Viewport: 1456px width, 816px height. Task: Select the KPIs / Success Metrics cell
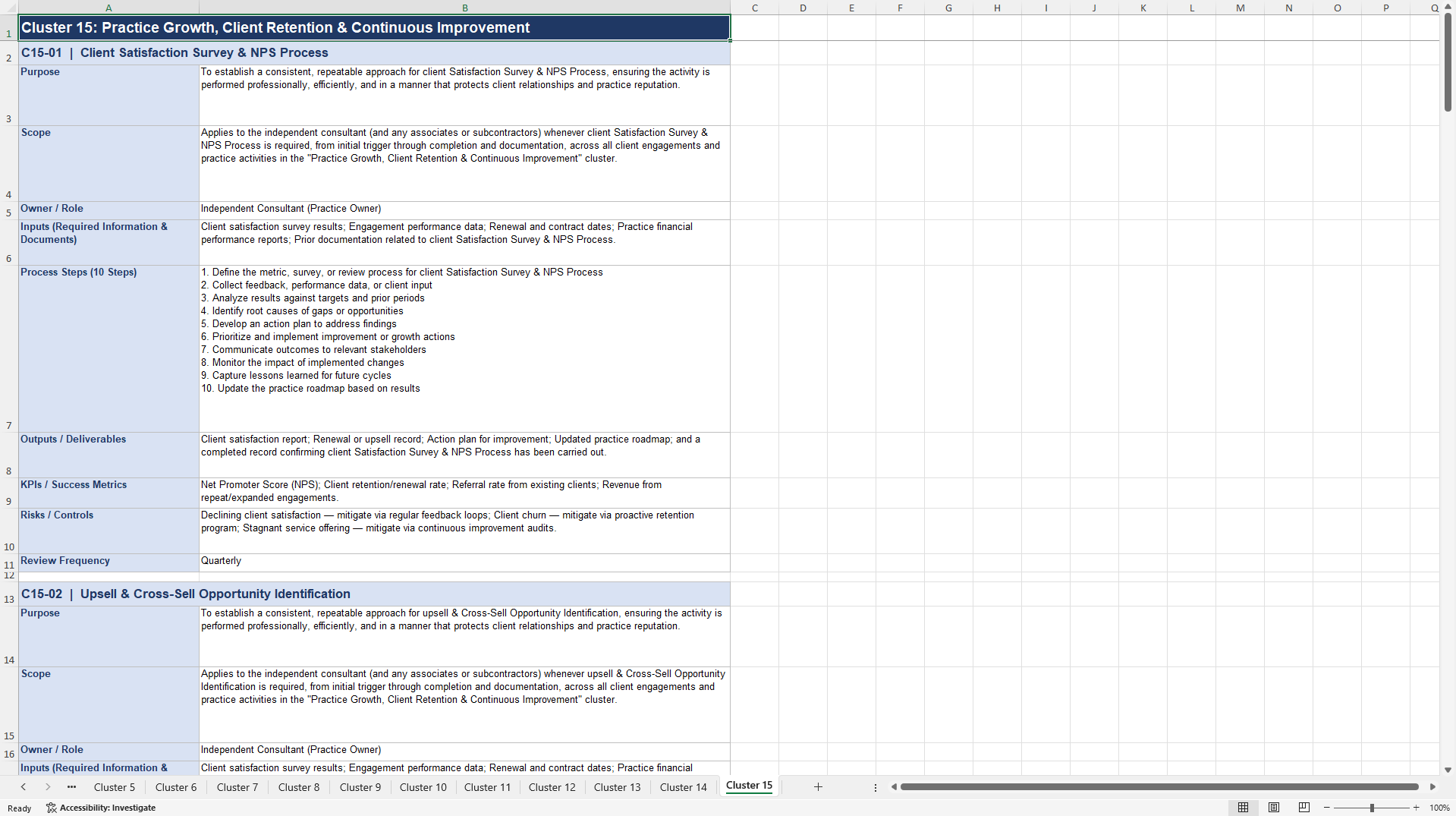[108, 493]
